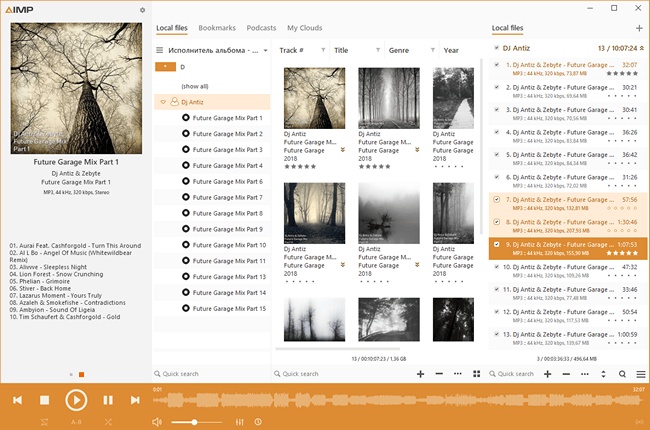Toggle shuffle playback mode
This screenshot has width=650, height=430.
[x=107, y=422]
